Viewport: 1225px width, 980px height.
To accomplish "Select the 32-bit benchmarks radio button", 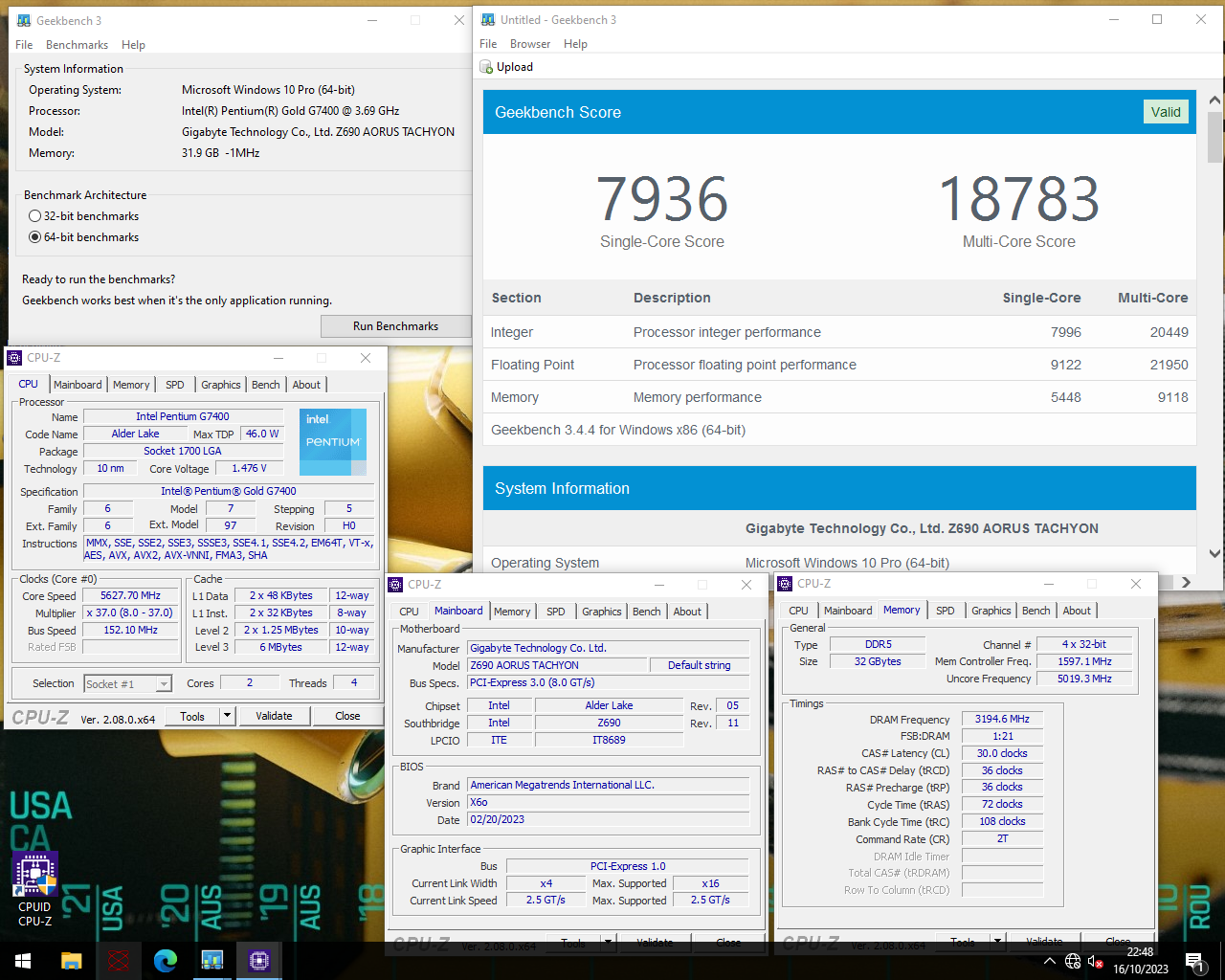I will (x=35, y=216).
